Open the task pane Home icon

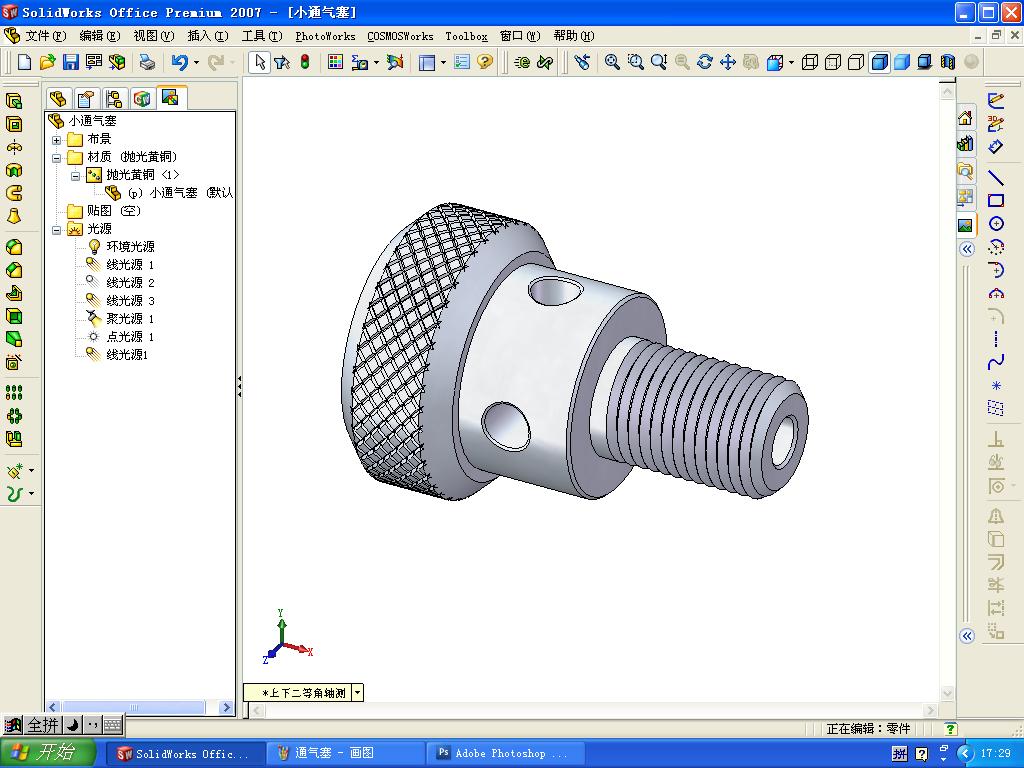[965, 118]
